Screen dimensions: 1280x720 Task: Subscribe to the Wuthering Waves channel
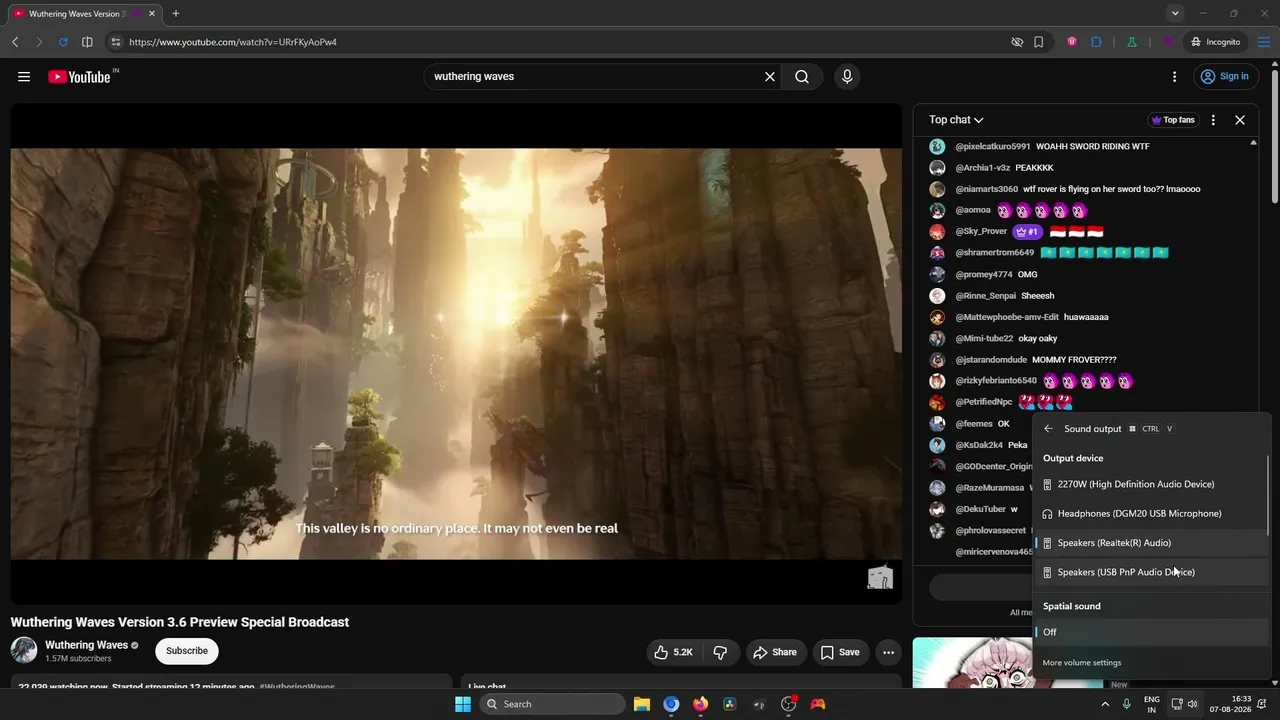tap(187, 651)
